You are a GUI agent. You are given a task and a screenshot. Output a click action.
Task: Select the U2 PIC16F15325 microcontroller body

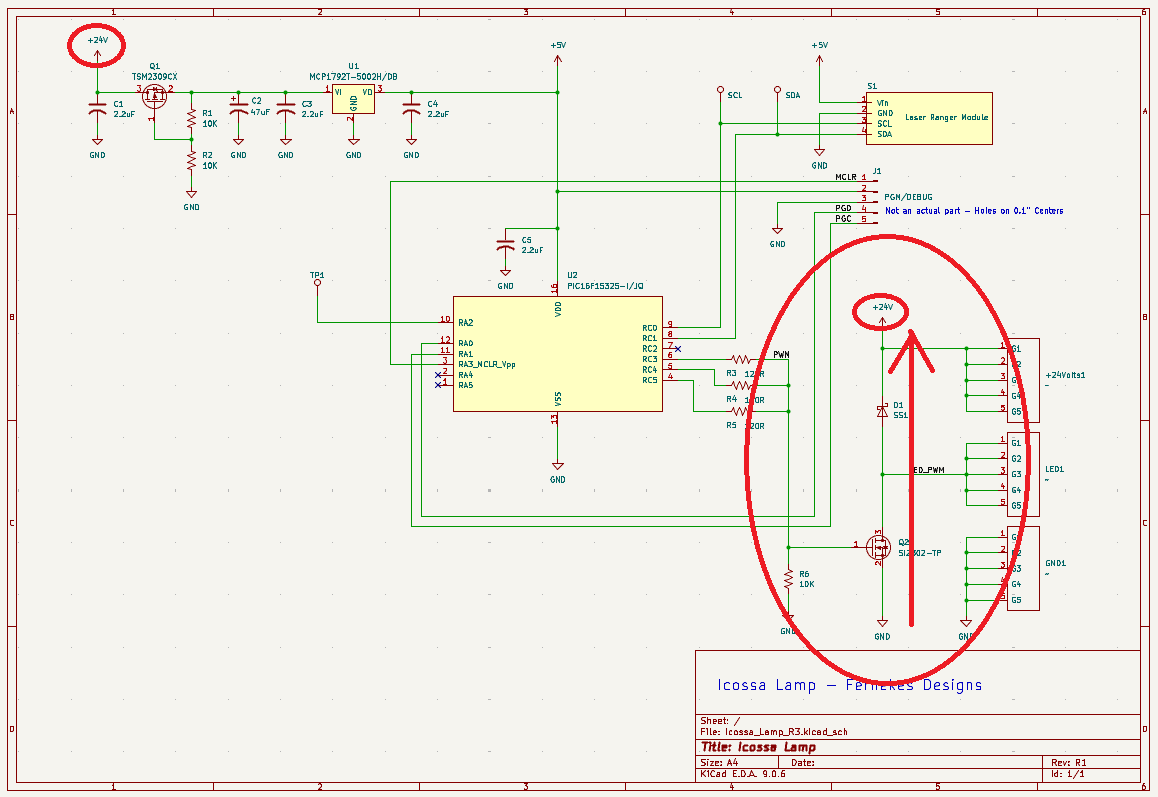pyautogui.click(x=556, y=353)
